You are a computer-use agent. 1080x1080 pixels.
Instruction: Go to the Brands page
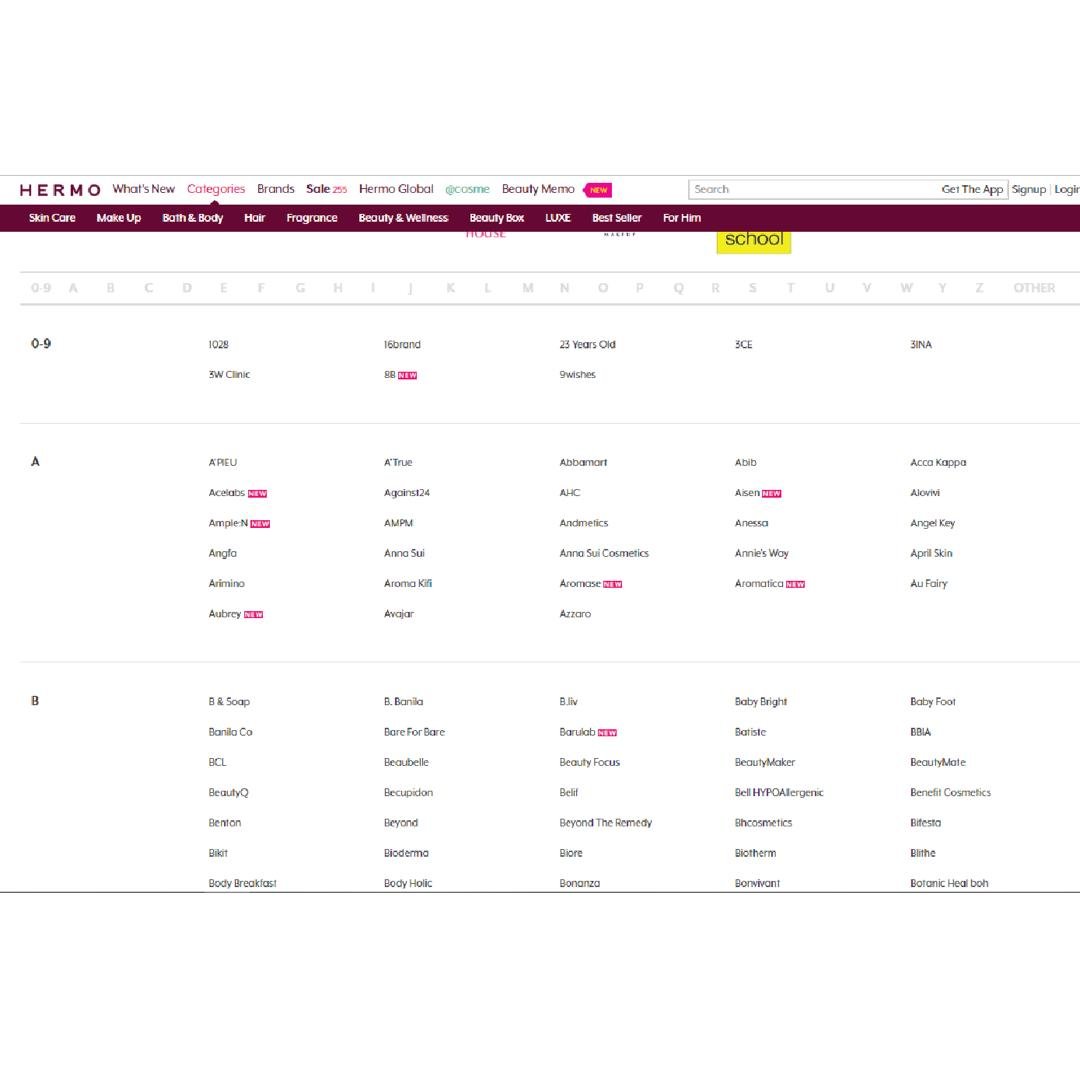276,189
